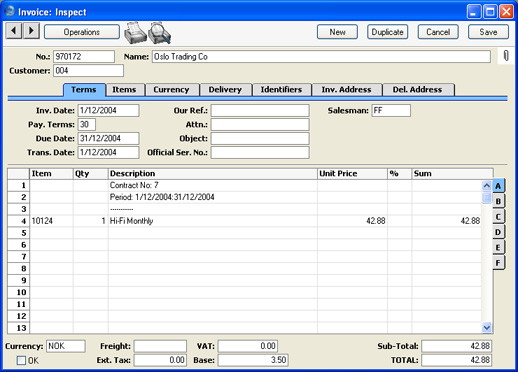Screen dimensions: 518x372
Task: Switch to the Items tab
Action: (124, 90)
